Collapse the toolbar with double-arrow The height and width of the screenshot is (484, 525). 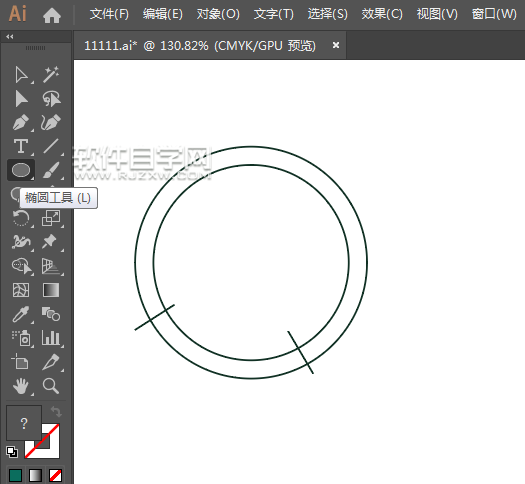(10, 36)
